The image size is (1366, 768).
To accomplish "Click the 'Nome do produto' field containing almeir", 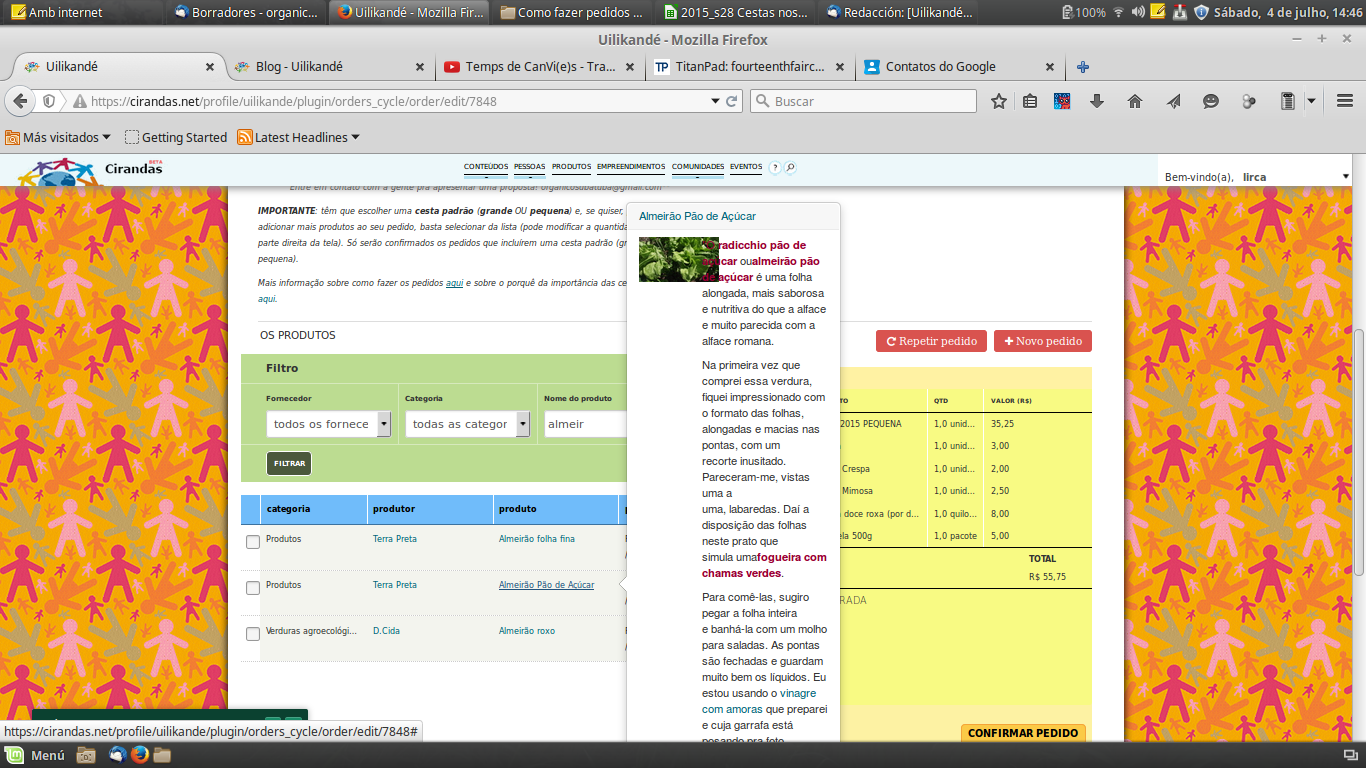I will 586,424.
